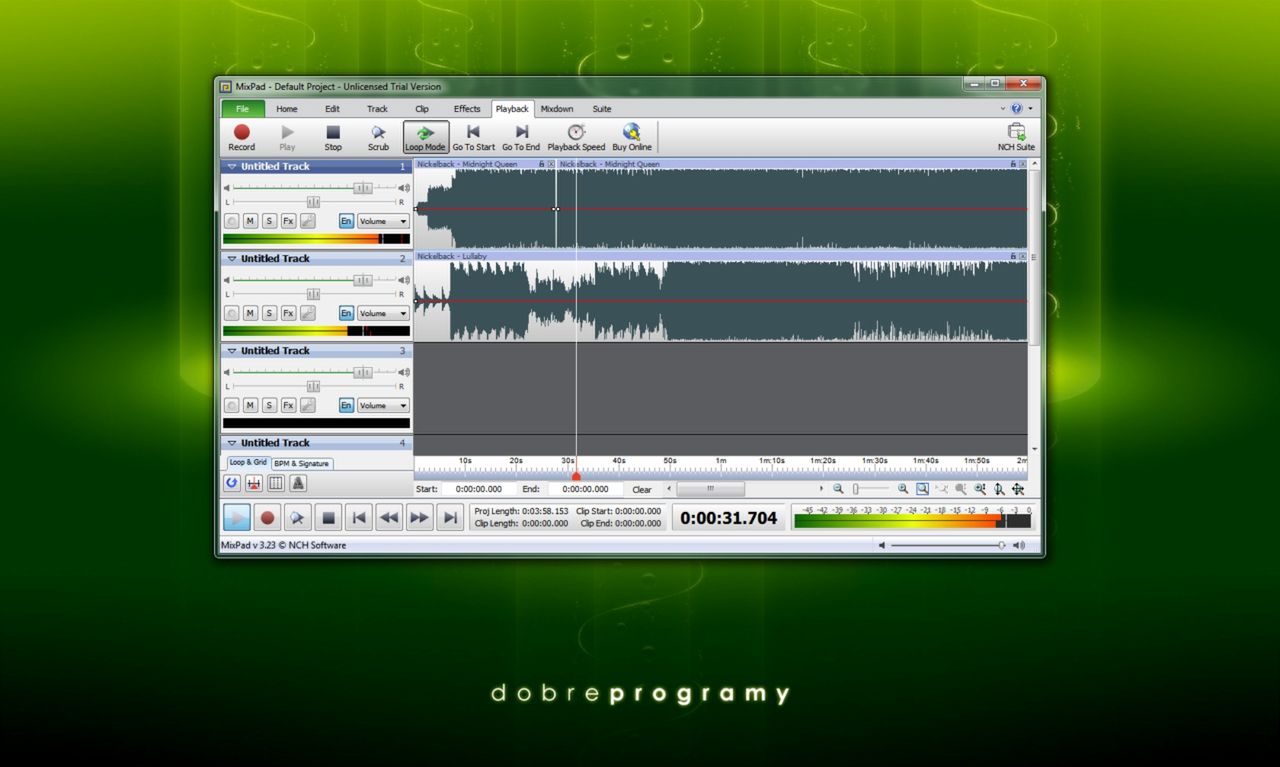Click the track 1 volume slider handle
This screenshot has width=1280, height=767.
363,188
